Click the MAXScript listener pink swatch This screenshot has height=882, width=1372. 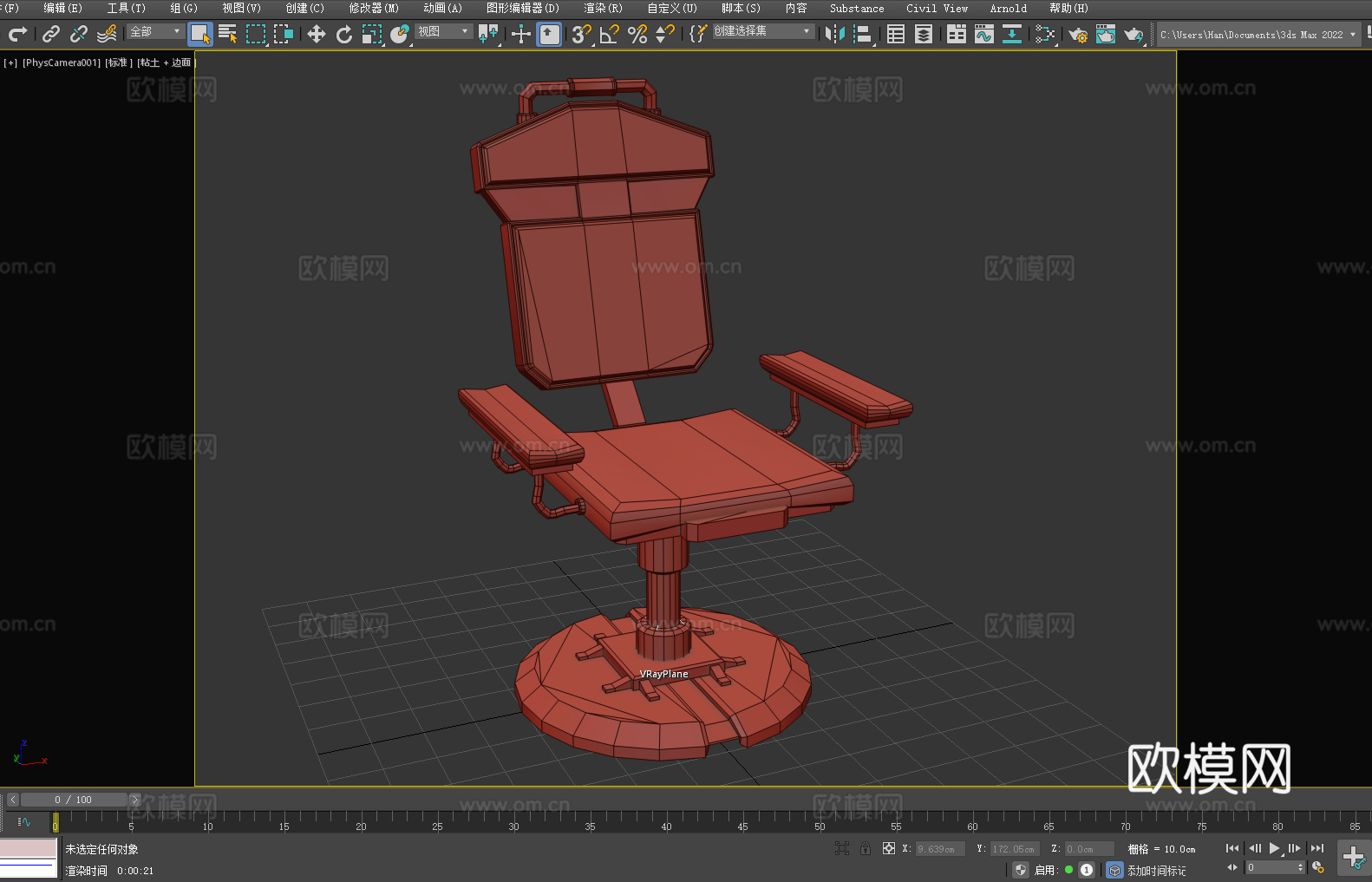(x=29, y=848)
